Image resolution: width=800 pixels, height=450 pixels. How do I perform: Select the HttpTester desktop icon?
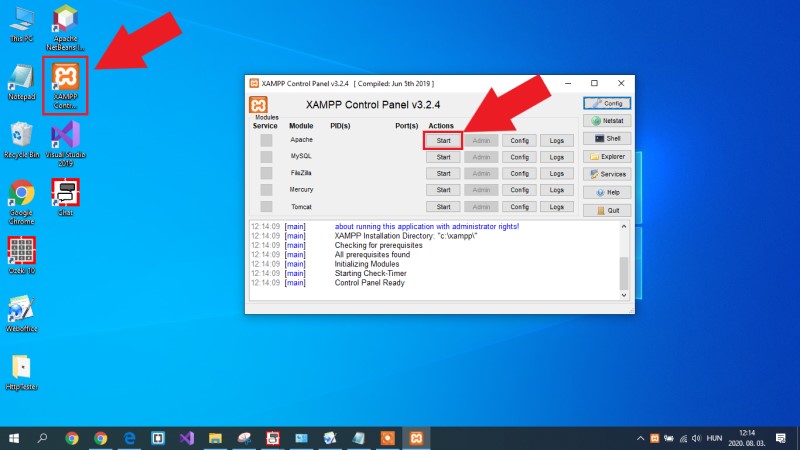[x=21, y=372]
